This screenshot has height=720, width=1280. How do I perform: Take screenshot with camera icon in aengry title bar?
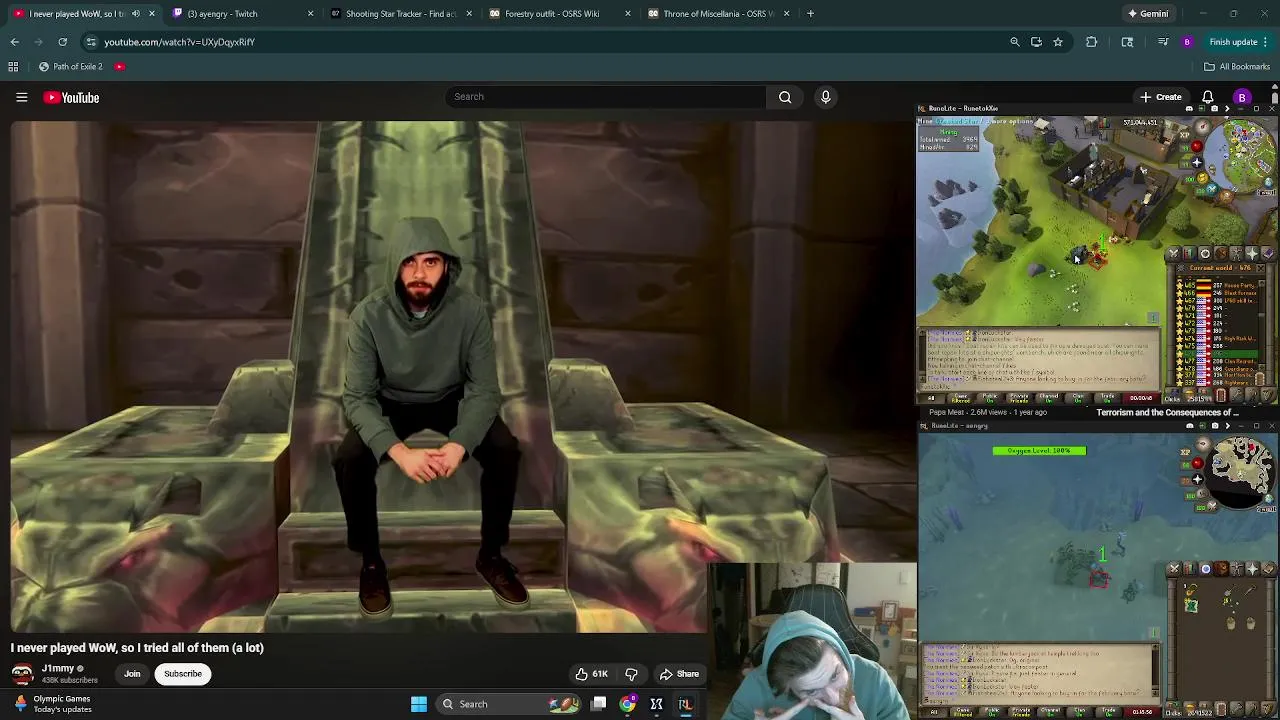pyautogui.click(x=1215, y=426)
